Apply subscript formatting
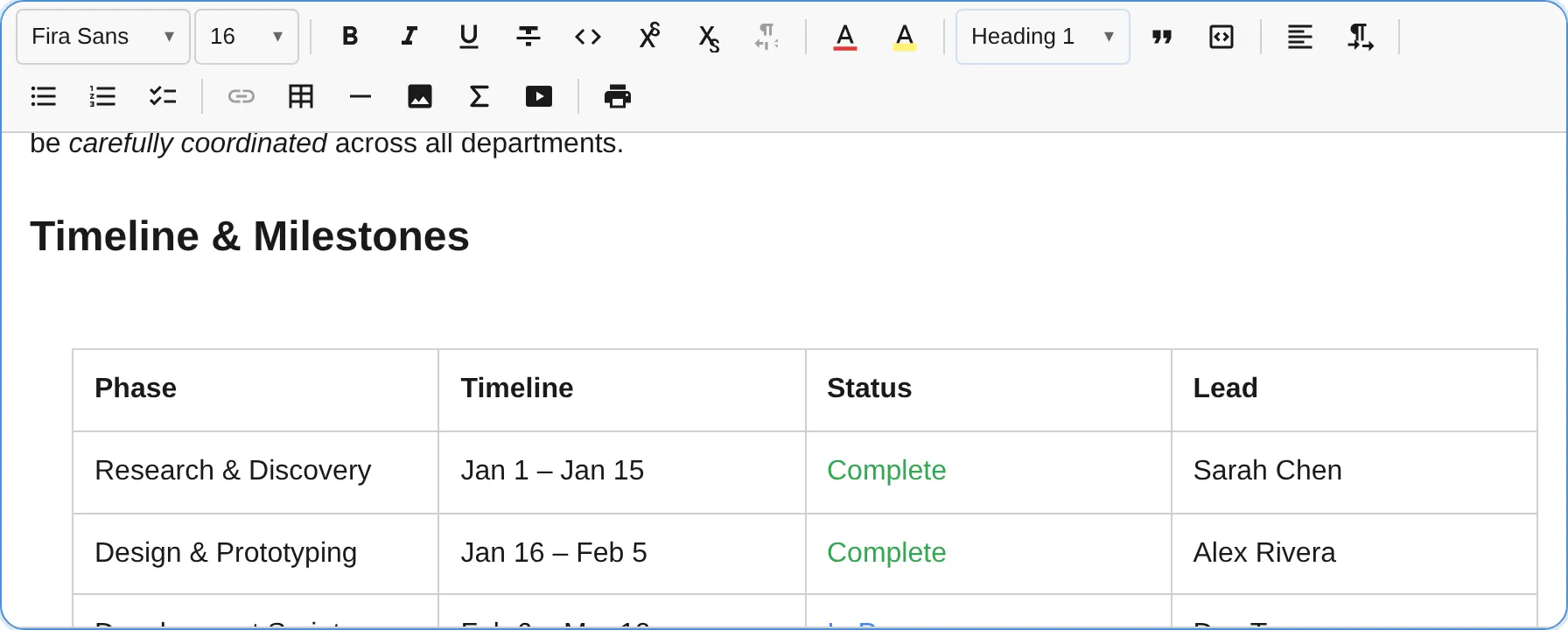Viewport: 1568px width, 630px height. click(x=708, y=37)
